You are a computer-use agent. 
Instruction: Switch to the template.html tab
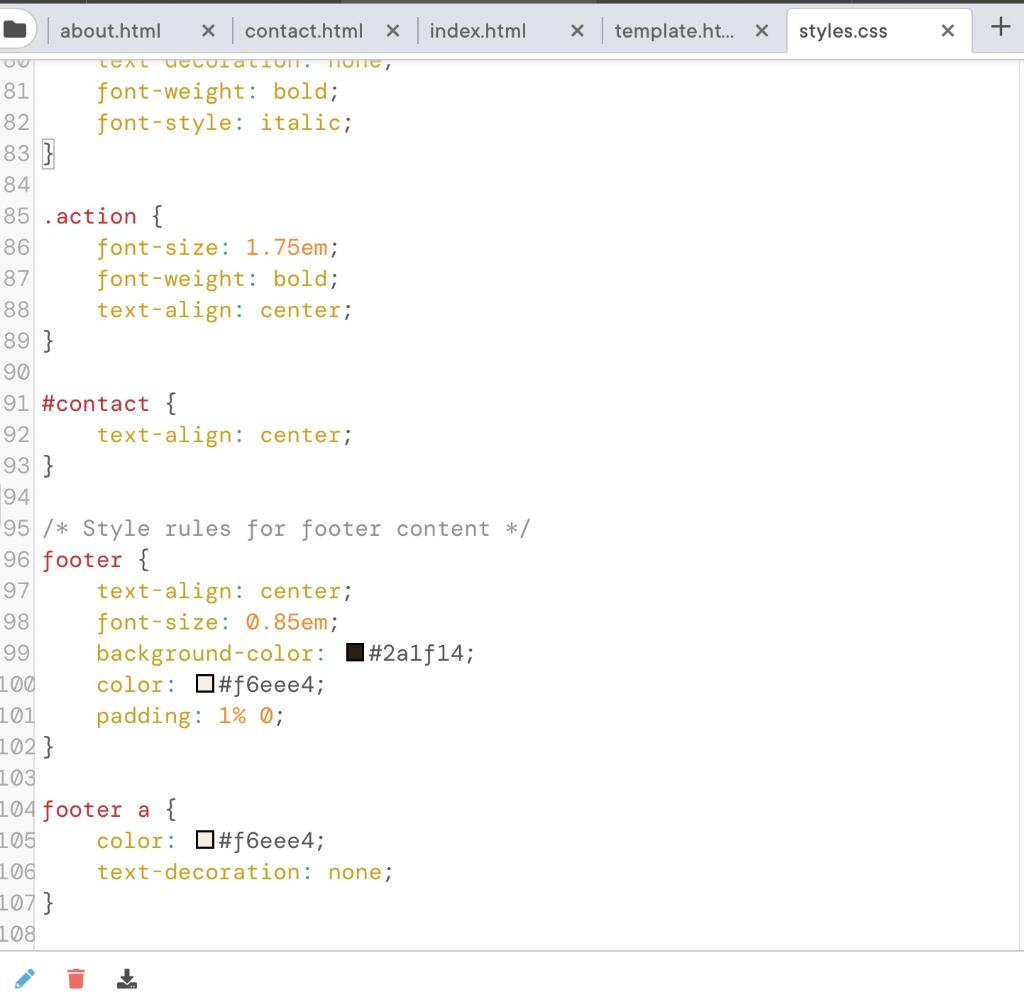674,31
